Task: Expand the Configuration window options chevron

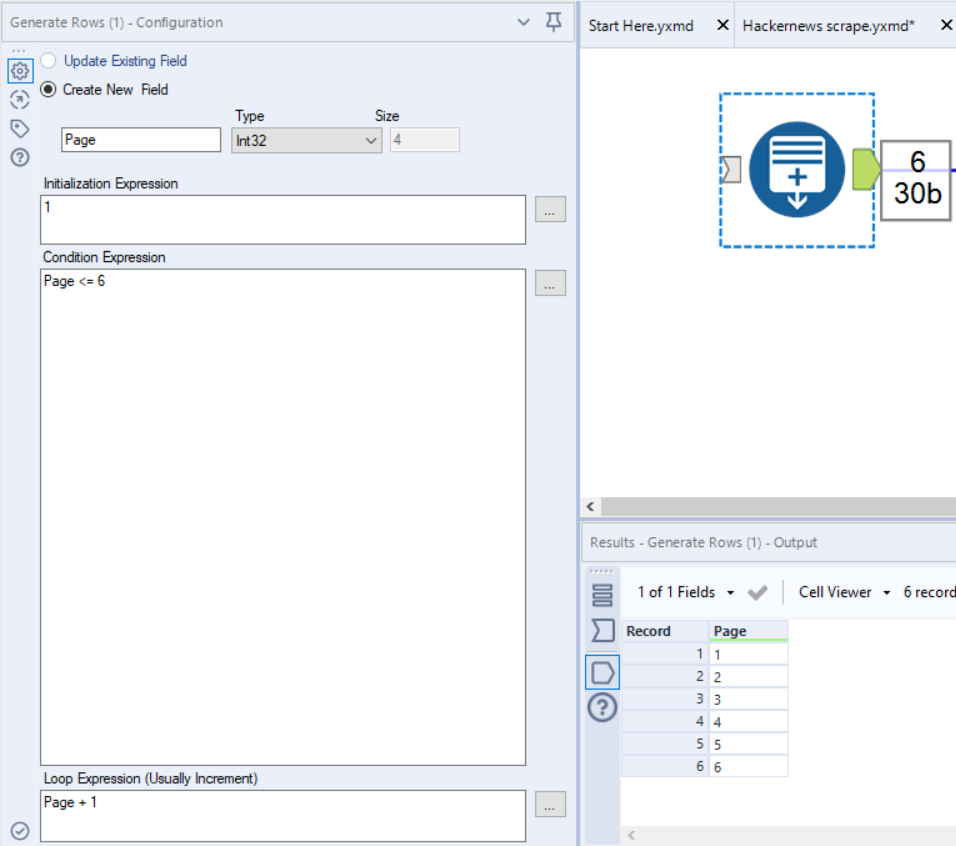Action: tap(524, 23)
